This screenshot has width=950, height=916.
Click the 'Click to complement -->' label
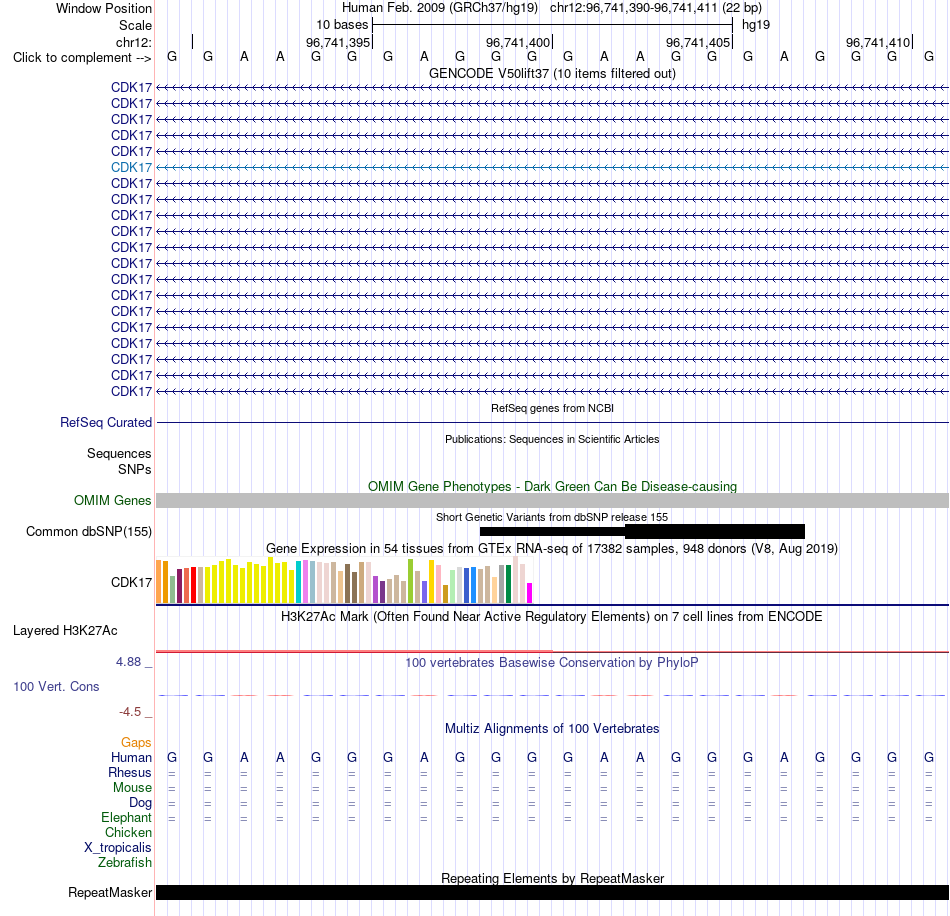(x=82, y=58)
